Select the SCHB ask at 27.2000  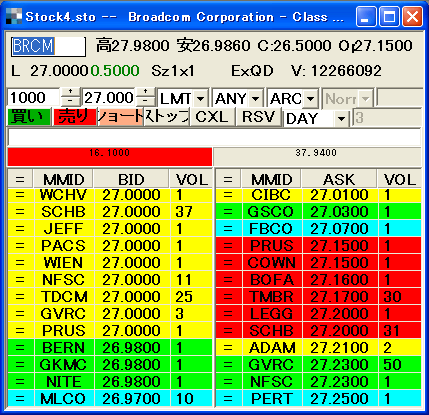[318, 330]
